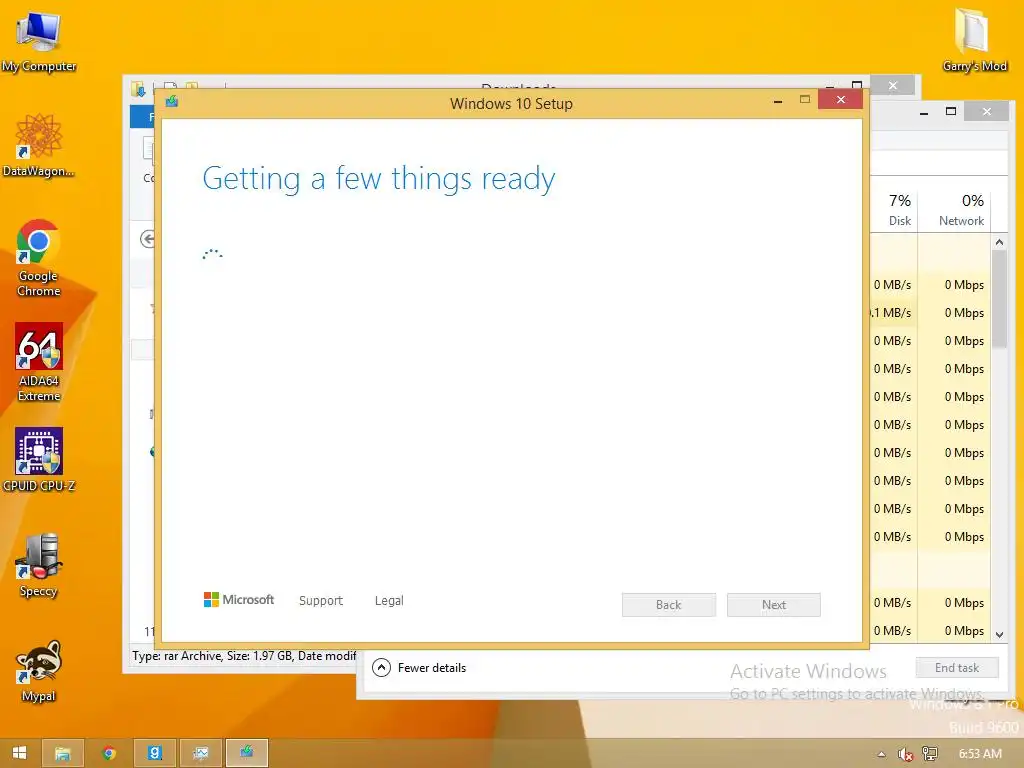Launch the Google Chrome desktop shortcut

click(x=39, y=258)
